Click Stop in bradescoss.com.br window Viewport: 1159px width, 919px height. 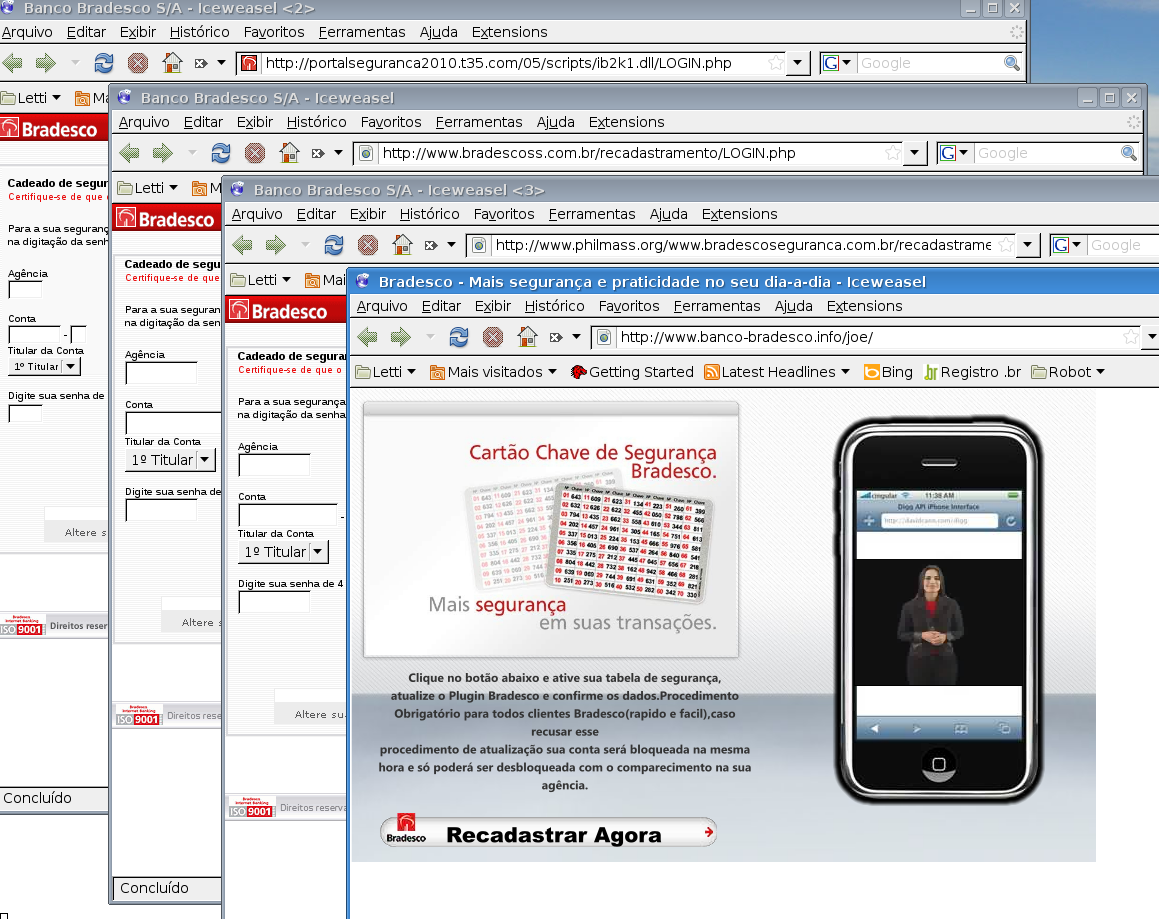pos(255,153)
